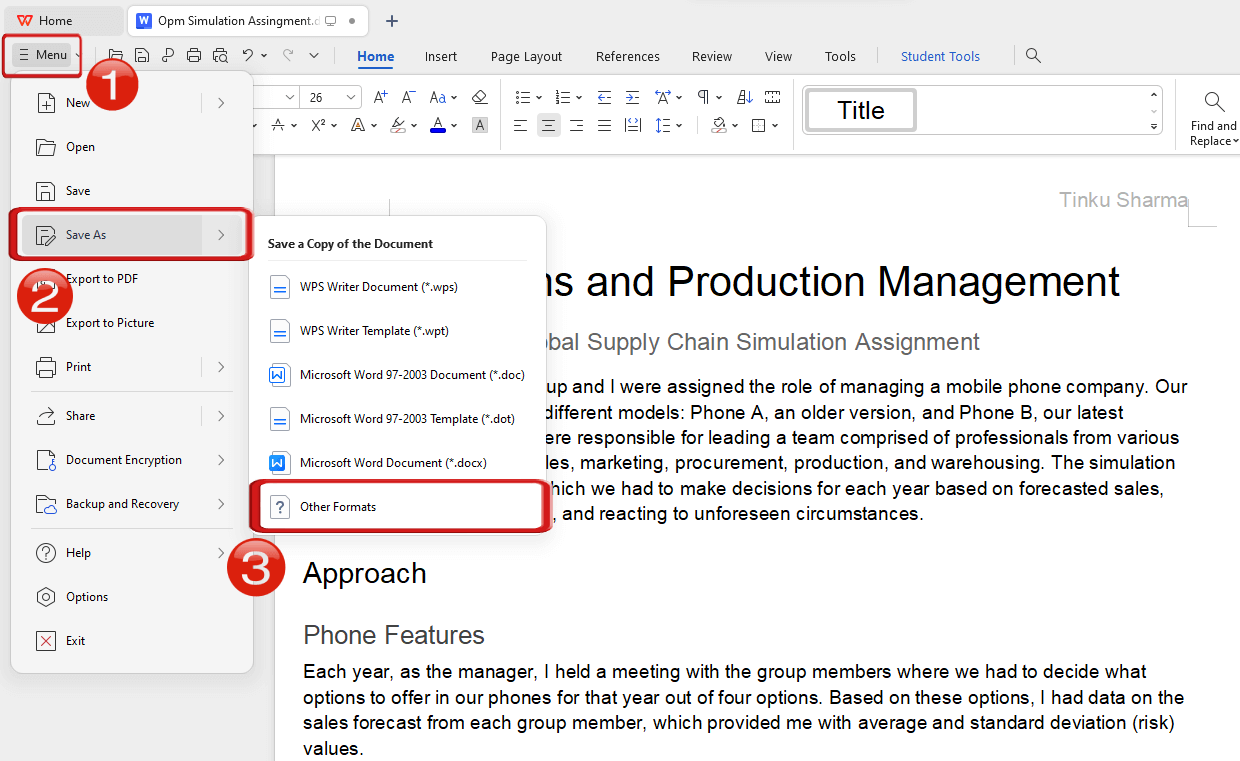Click the Undo arrow icon
Screen dimensions: 1240x761
(x=247, y=56)
